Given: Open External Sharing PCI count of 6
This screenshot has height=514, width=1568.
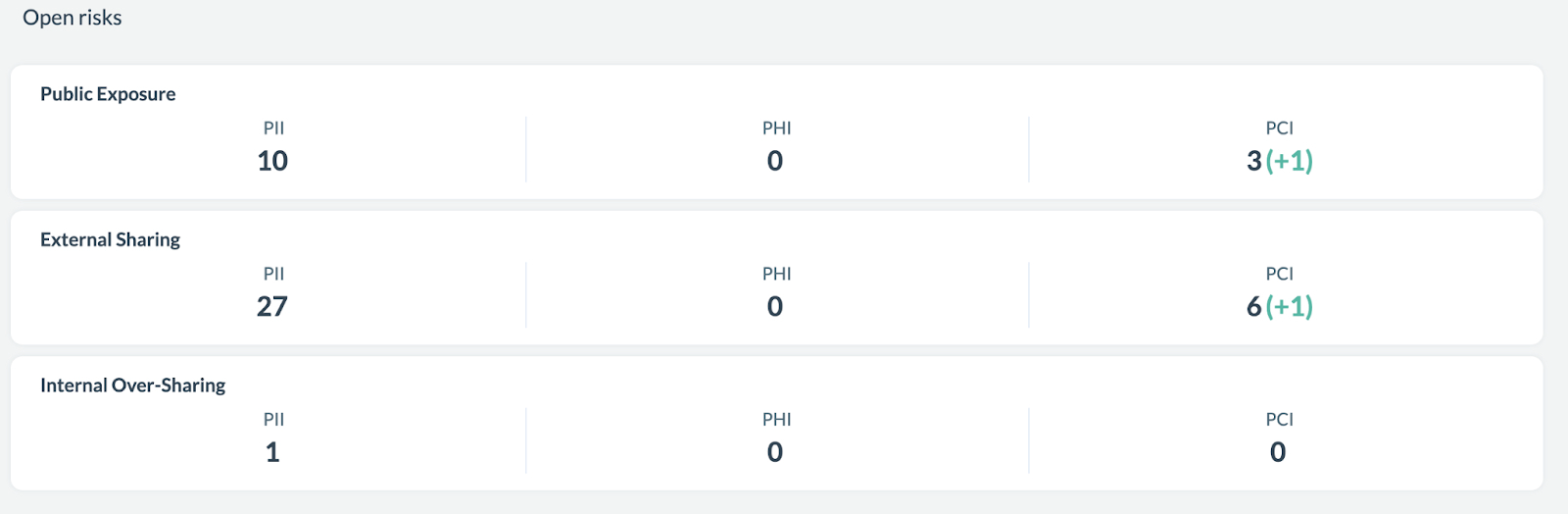Looking at the screenshot, I should pos(1254,307).
